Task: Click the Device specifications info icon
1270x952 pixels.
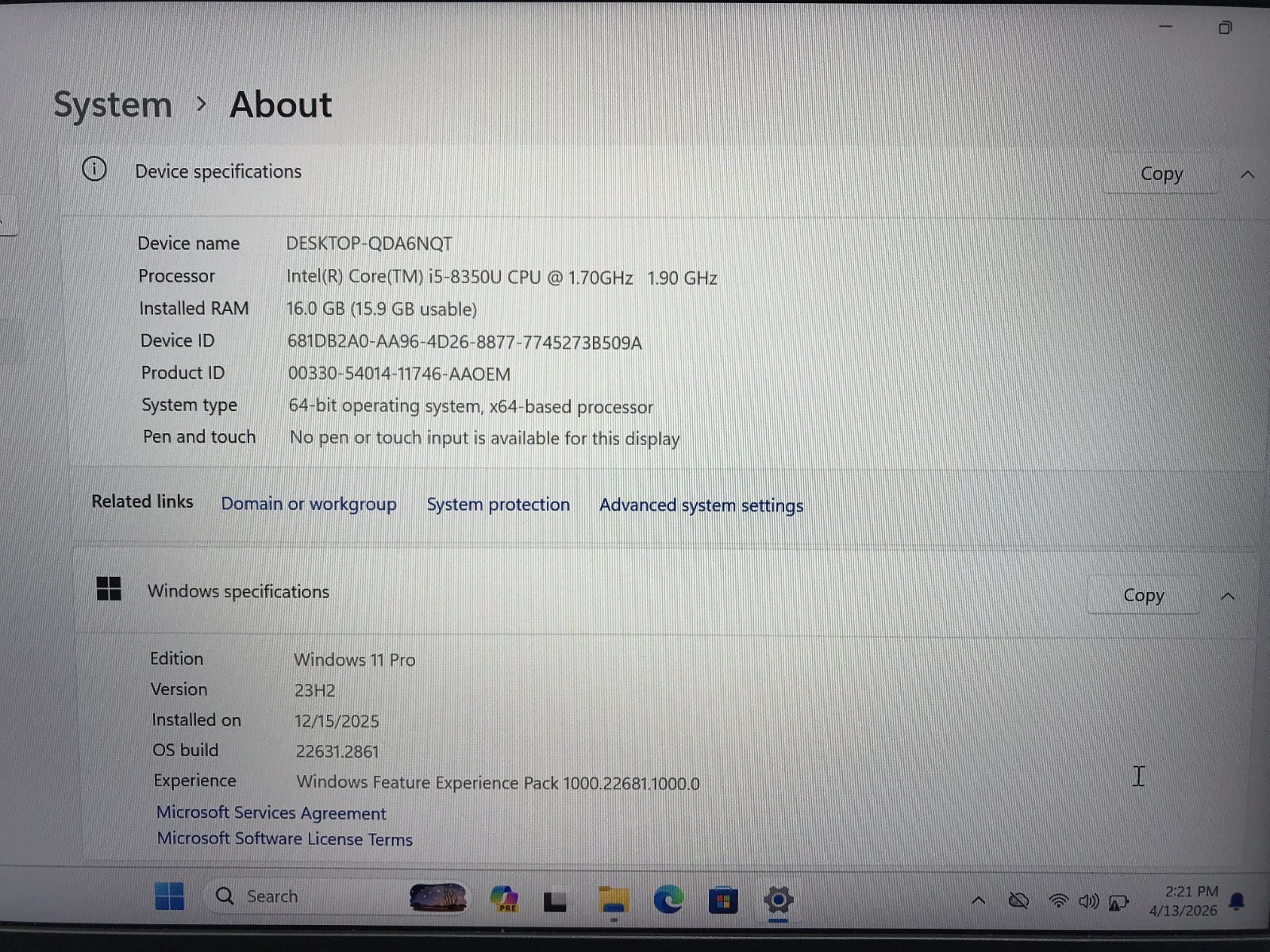Action: [x=94, y=169]
